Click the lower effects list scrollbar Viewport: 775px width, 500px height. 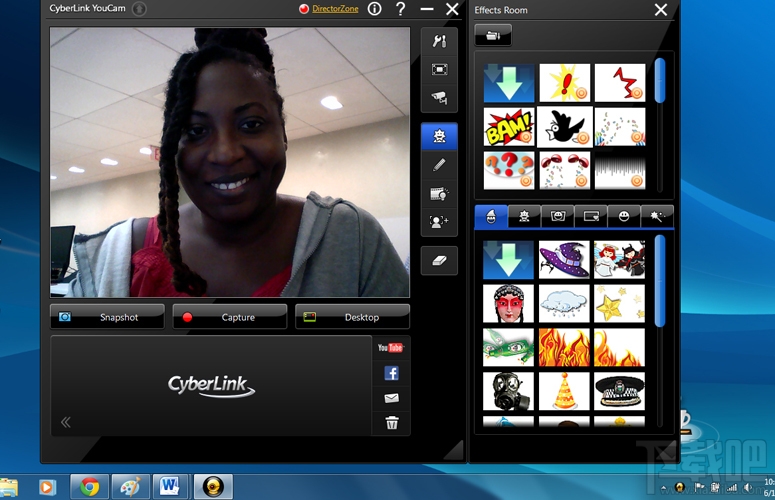[660, 281]
